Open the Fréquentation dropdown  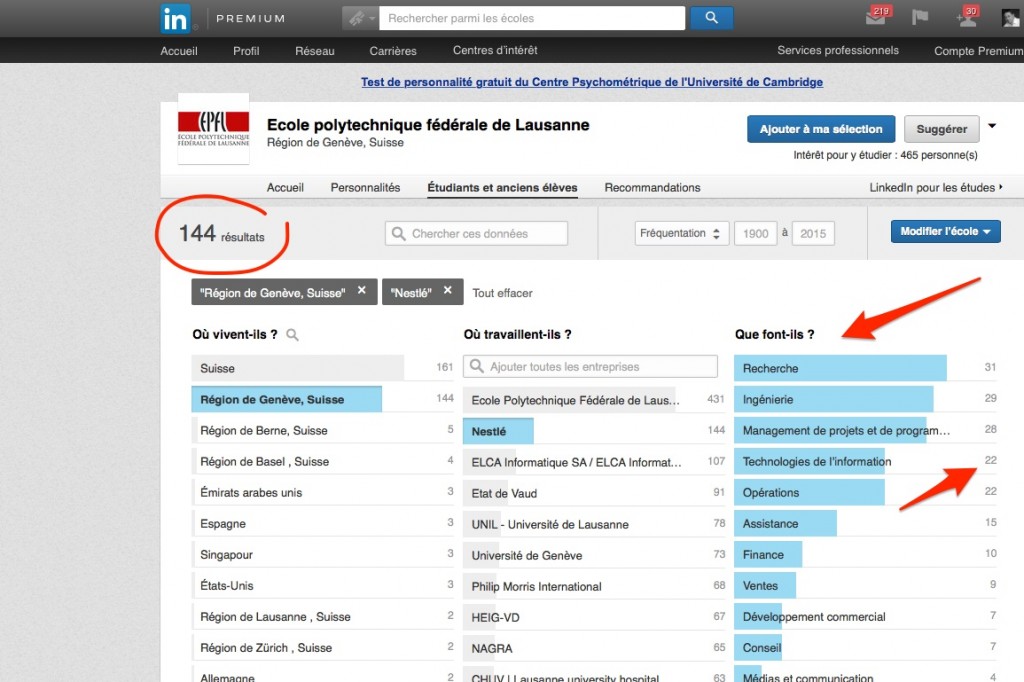click(680, 233)
